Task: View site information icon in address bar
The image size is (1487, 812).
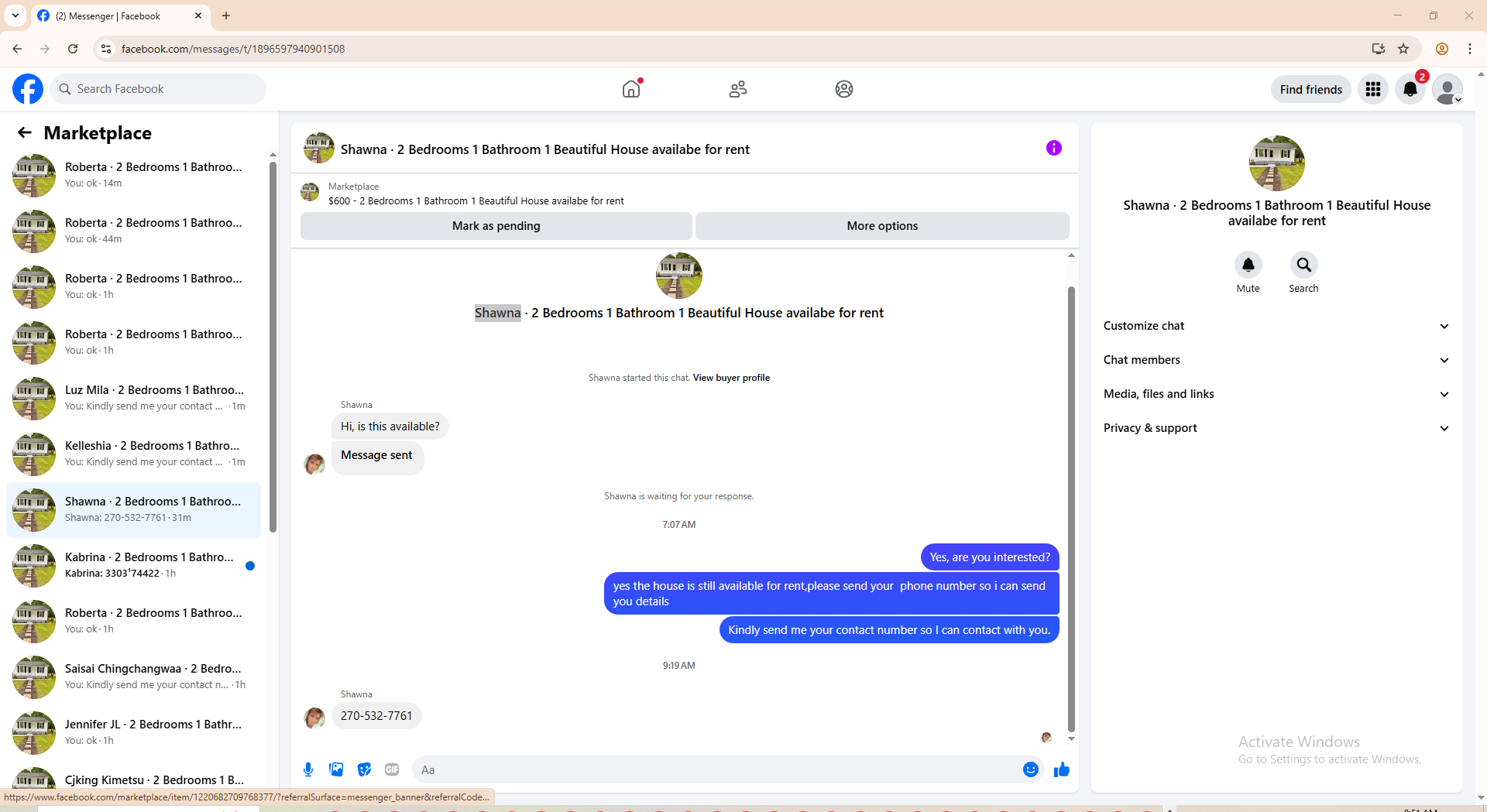Action: coord(106,49)
